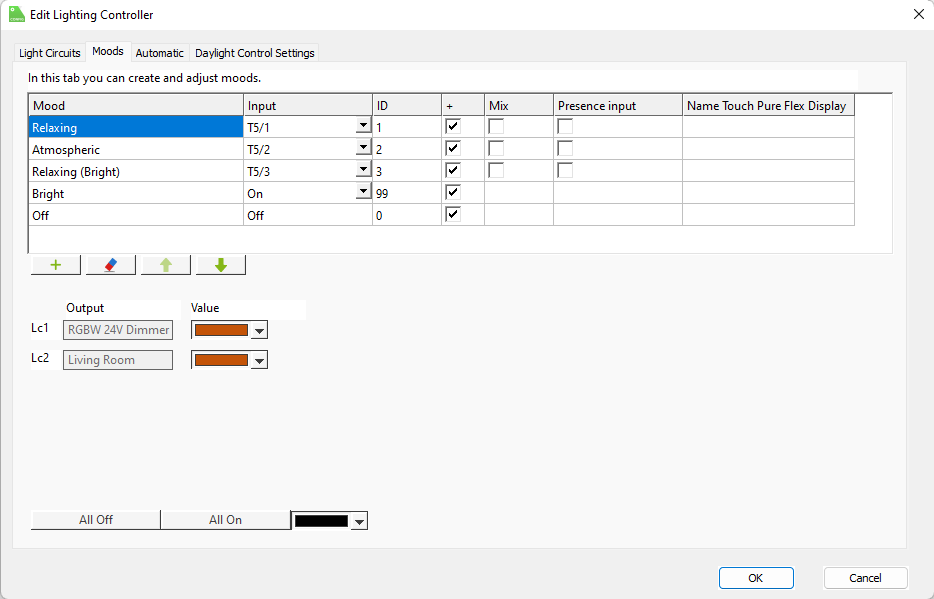The width and height of the screenshot is (934, 599).
Task: Click the green up arrow button
Action: pos(166,265)
